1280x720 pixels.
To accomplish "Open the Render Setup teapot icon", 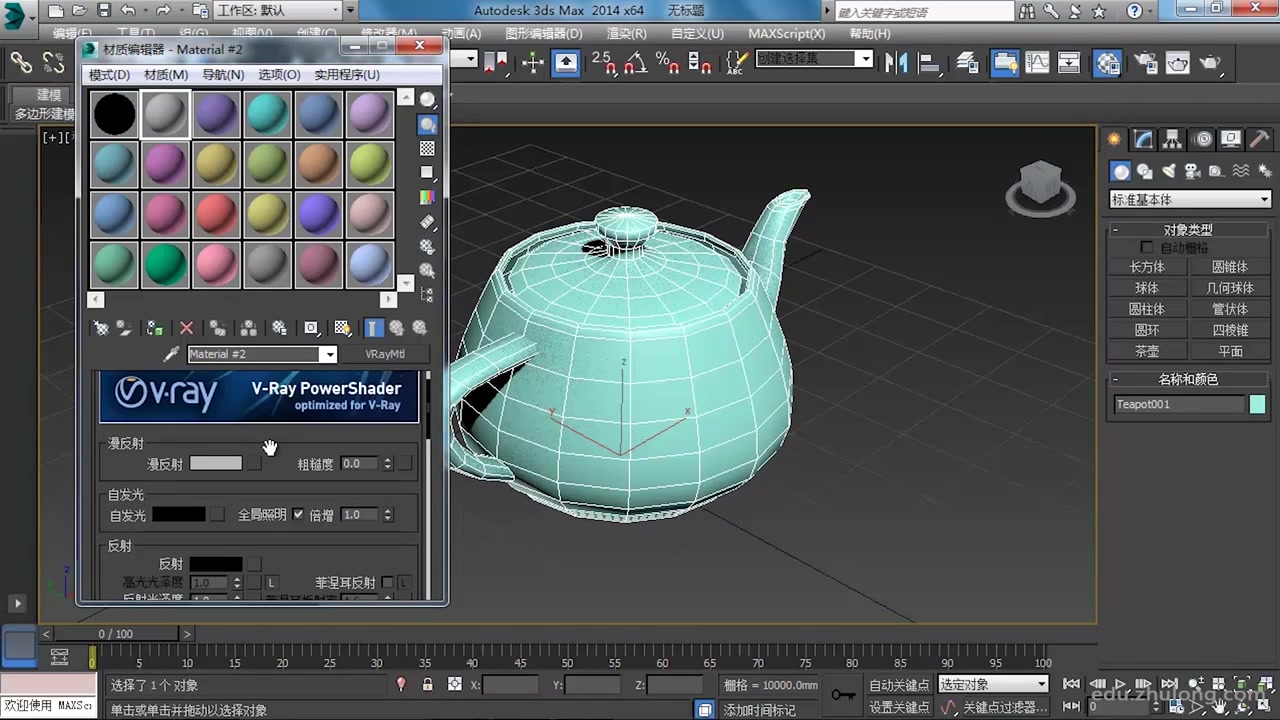I will pos(1148,63).
